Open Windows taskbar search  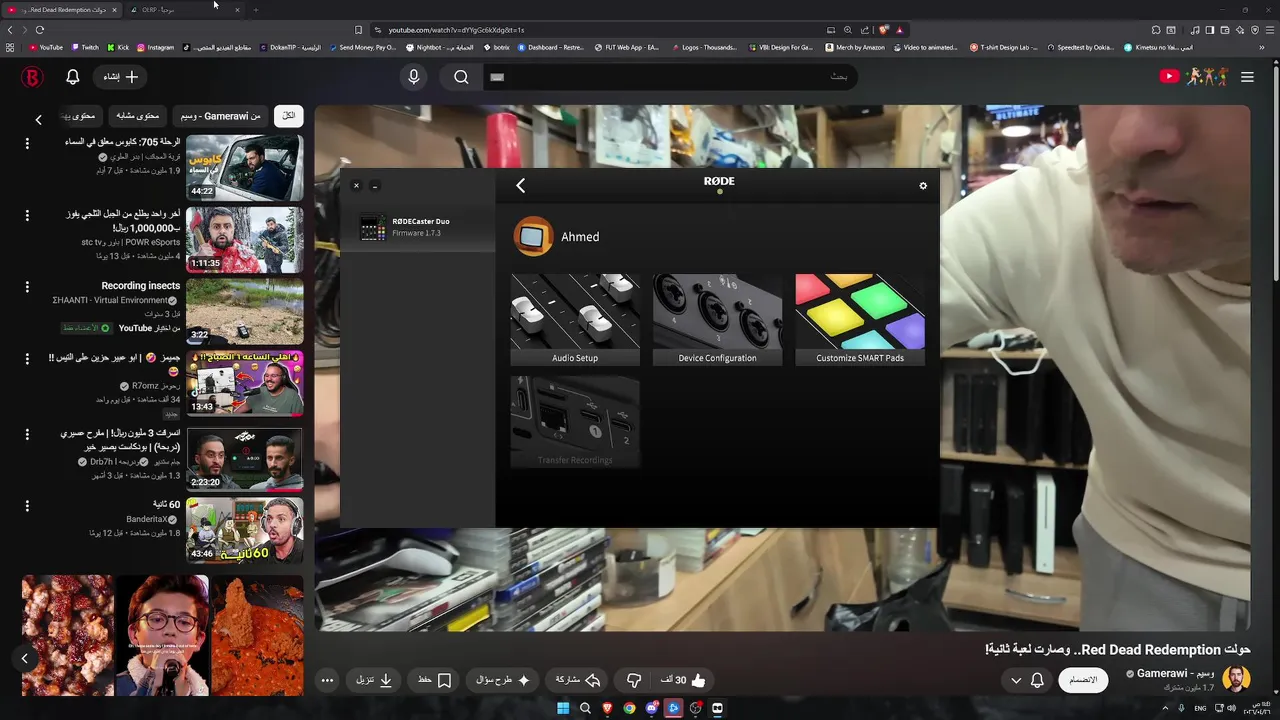pos(585,708)
